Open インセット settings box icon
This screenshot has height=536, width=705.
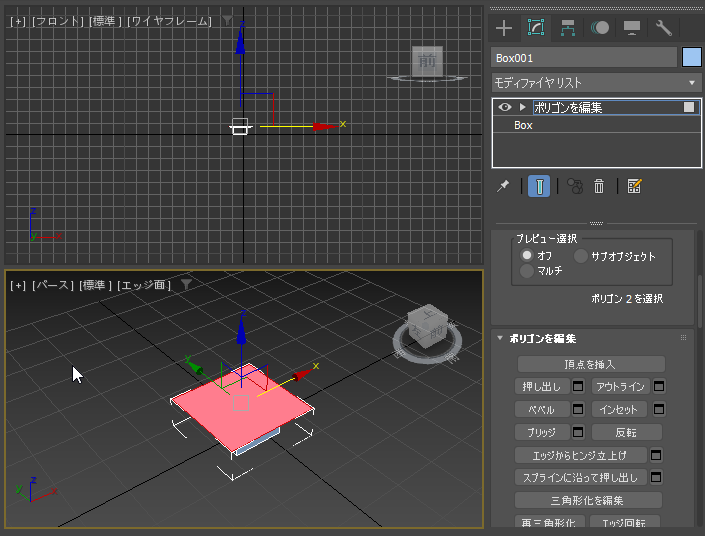point(659,409)
